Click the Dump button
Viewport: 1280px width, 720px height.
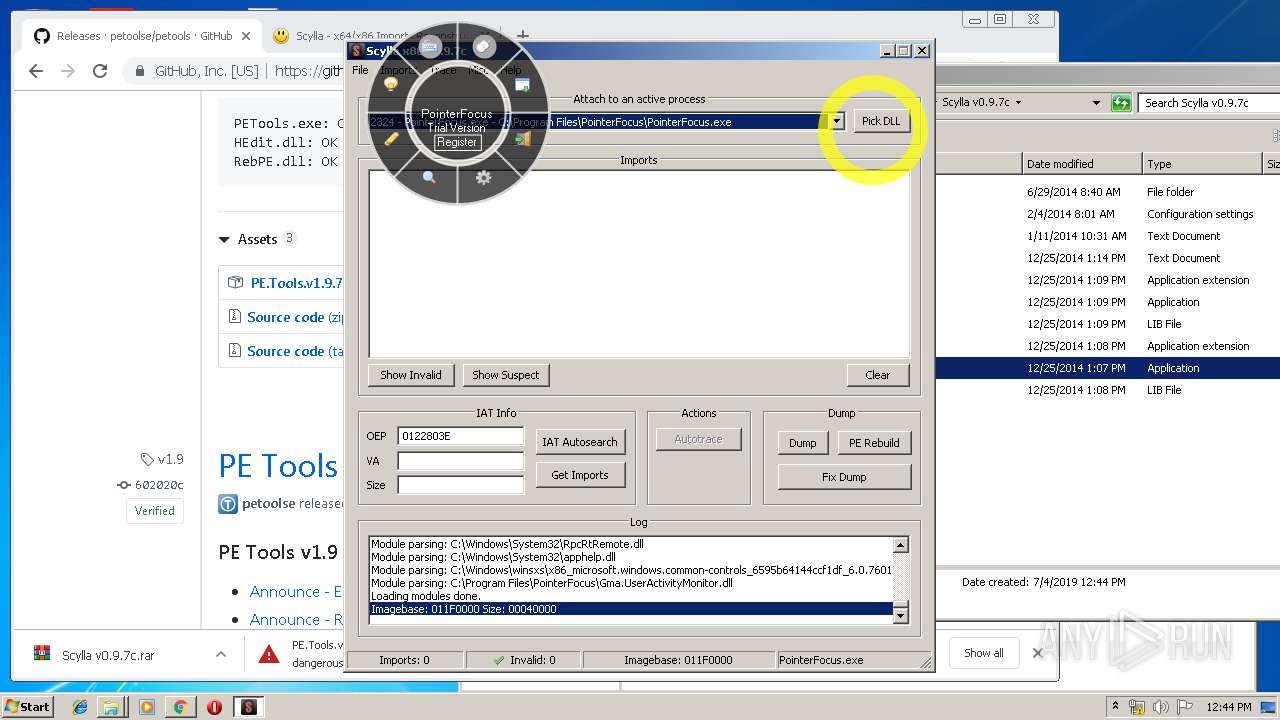click(803, 443)
